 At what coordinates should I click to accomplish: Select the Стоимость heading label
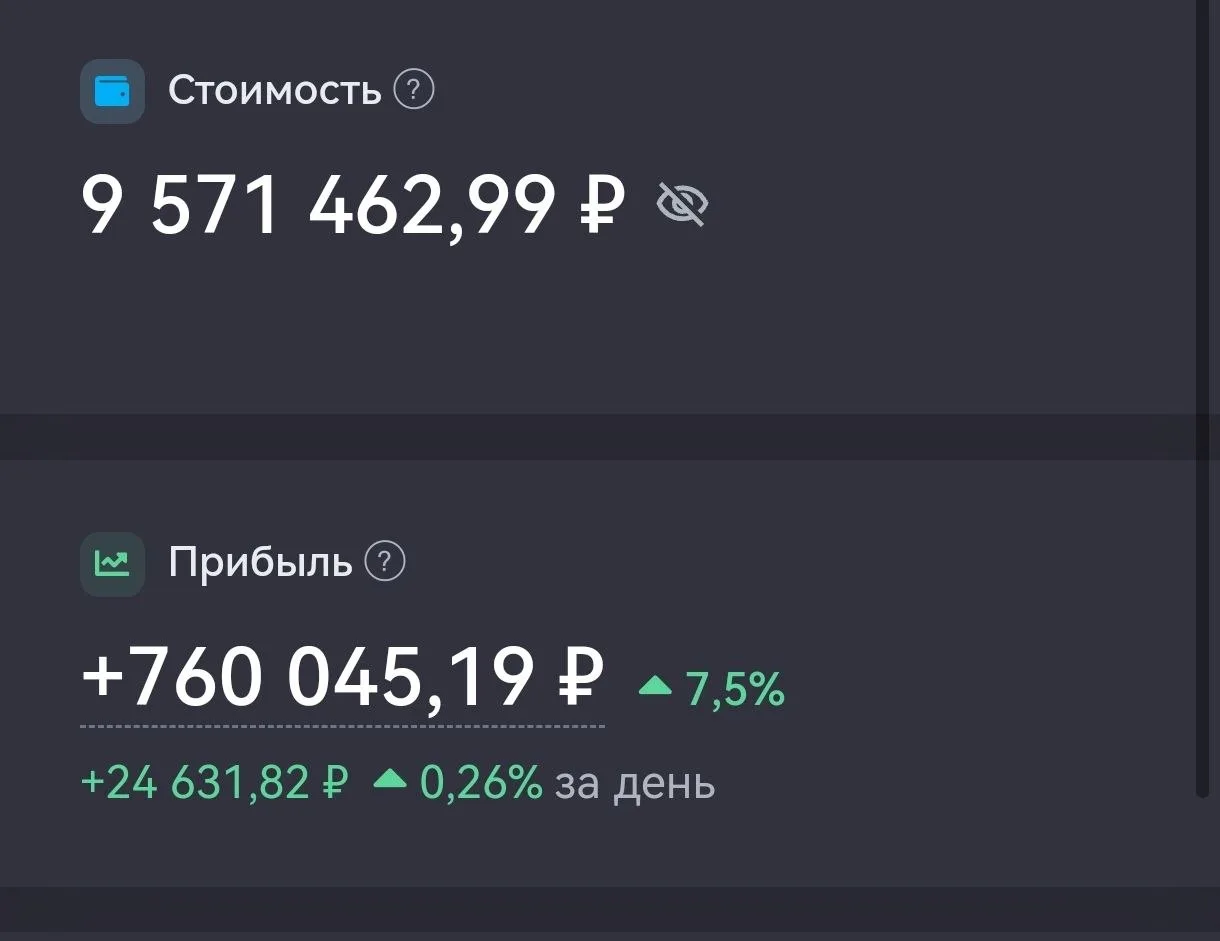click(275, 91)
